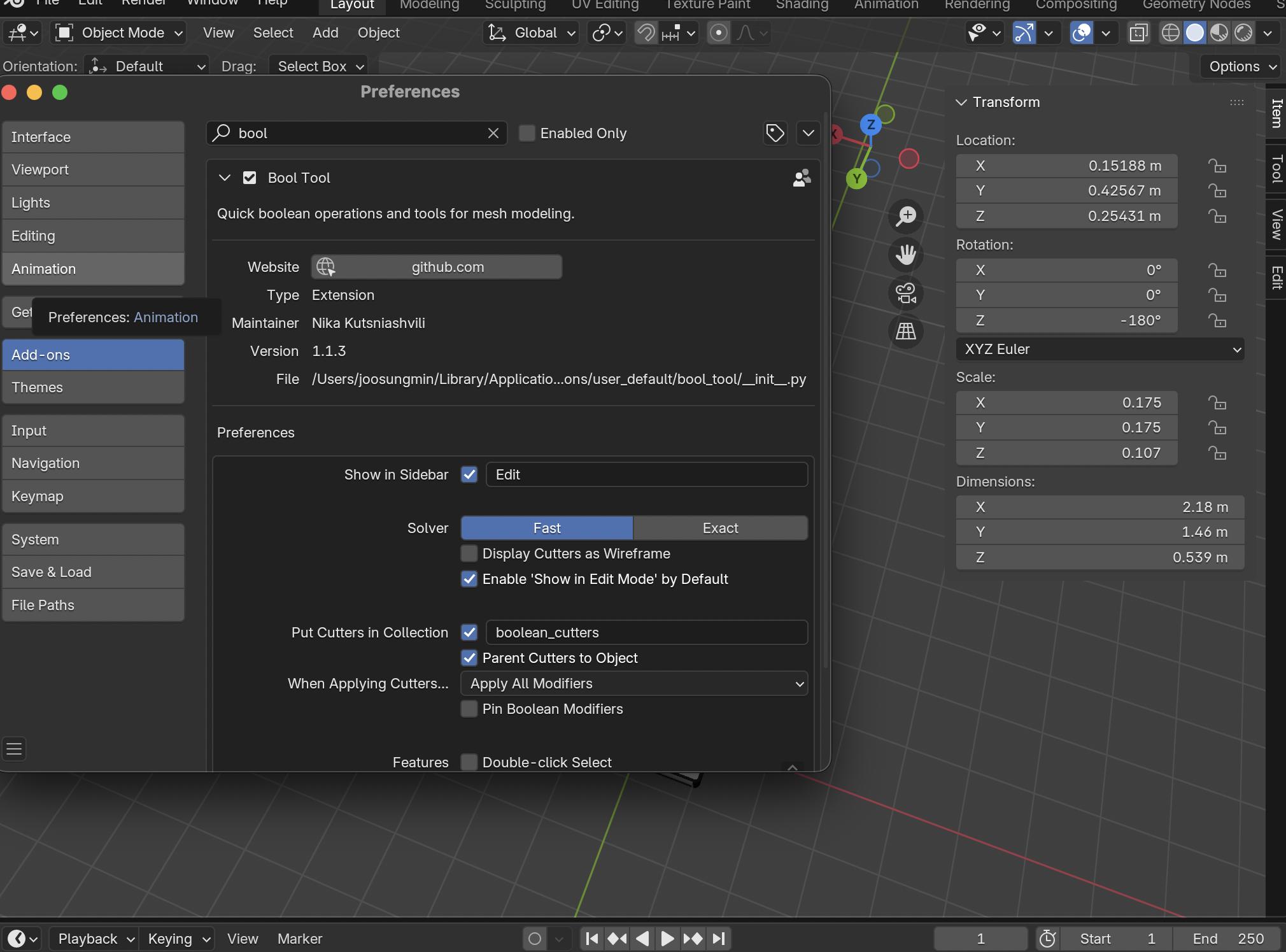Enable the proportional editing icon
The height and width of the screenshot is (952, 1286).
pyautogui.click(x=719, y=32)
